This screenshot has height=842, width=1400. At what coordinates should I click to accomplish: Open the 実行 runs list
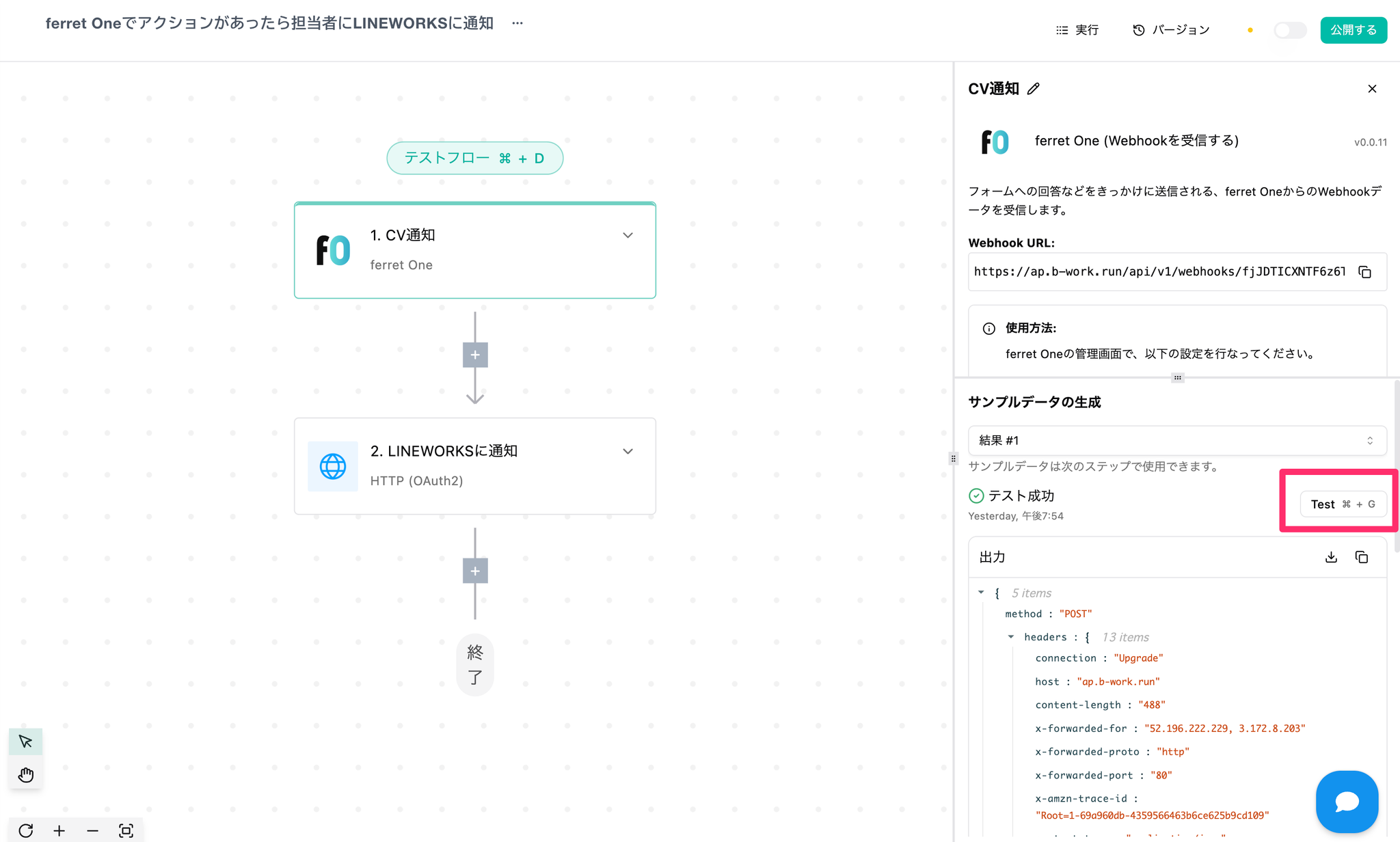click(1077, 30)
